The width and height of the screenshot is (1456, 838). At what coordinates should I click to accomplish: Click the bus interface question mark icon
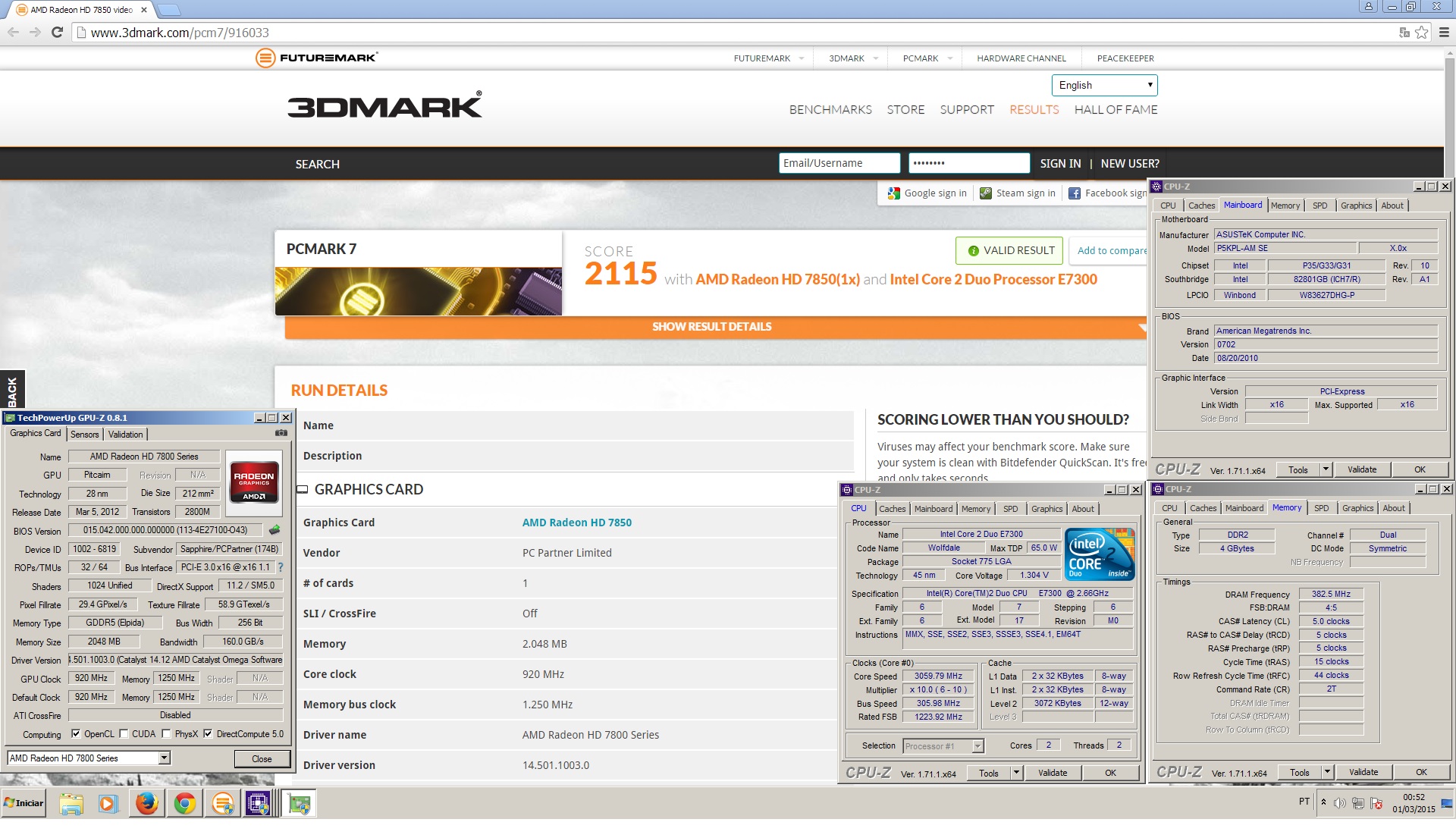point(280,567)
